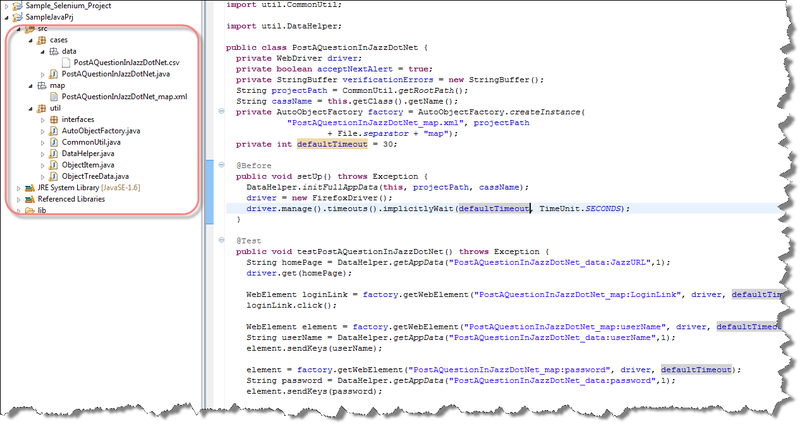The image size is (800, 424).
Task: Click createInstance in the factory declaration
Action: (x=544, y=112)
